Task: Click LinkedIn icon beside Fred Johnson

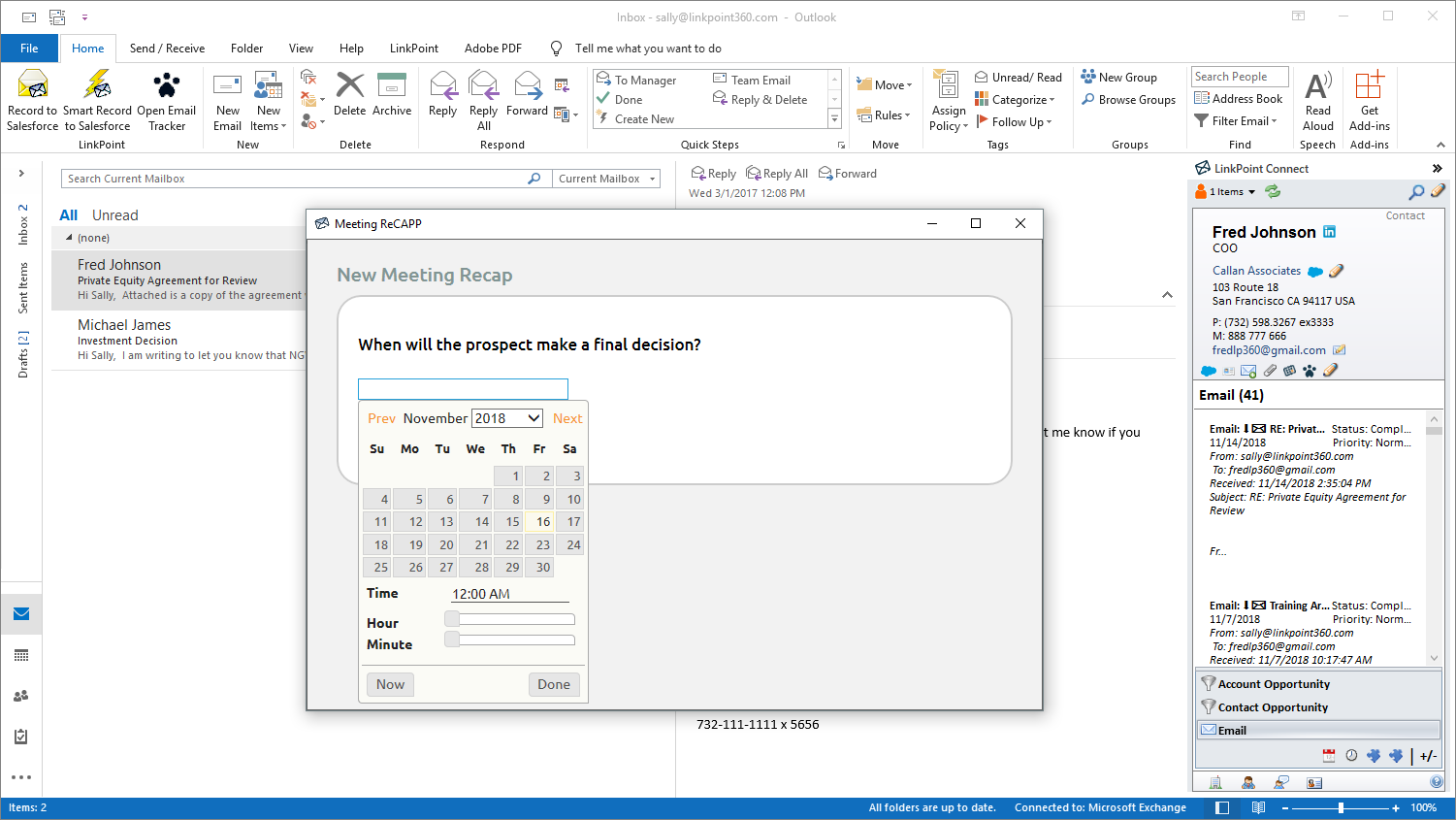Action: click(1330, 232)
